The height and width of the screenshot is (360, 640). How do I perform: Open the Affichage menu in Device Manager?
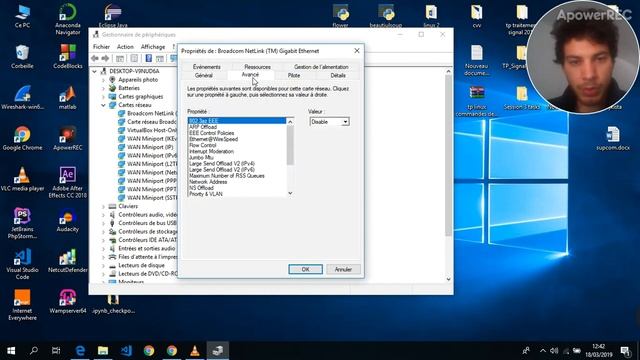tap(153, 47)
